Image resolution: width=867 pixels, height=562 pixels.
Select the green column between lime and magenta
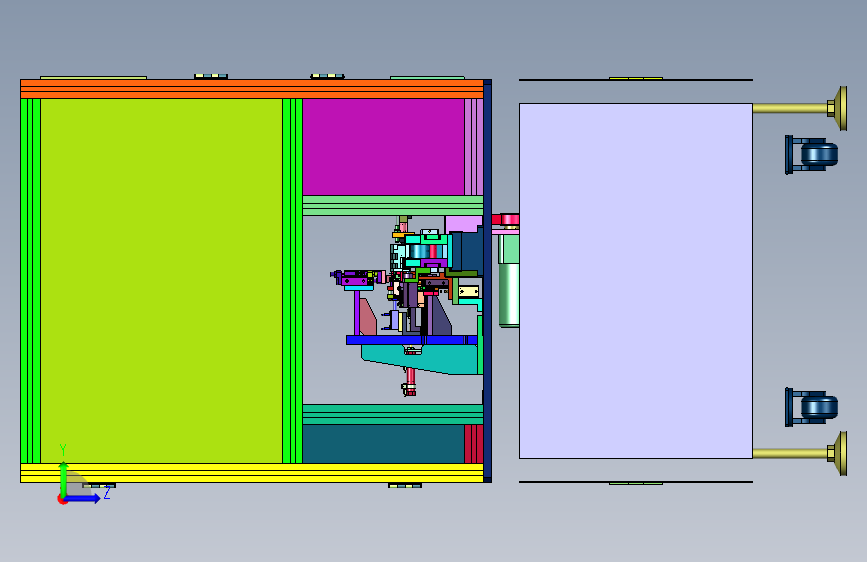(293, 280)
